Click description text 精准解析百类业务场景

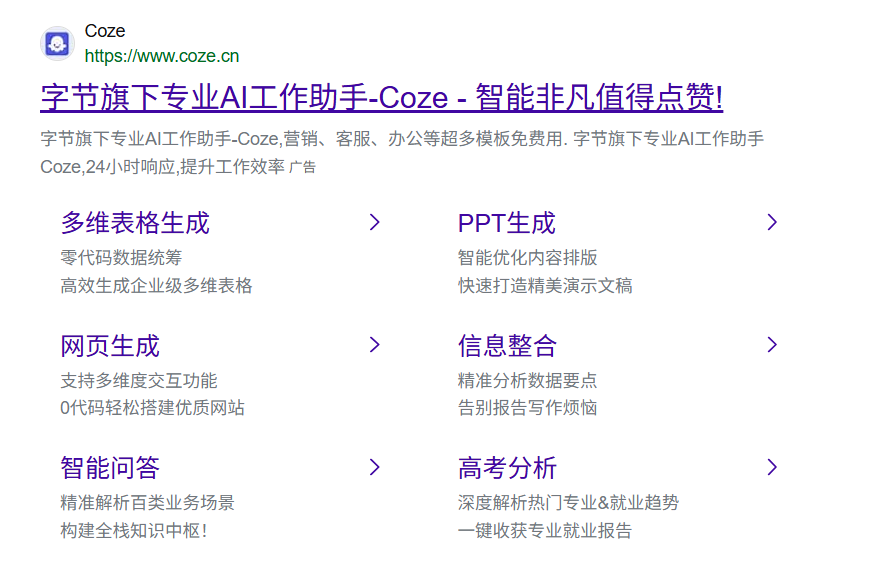148,503
